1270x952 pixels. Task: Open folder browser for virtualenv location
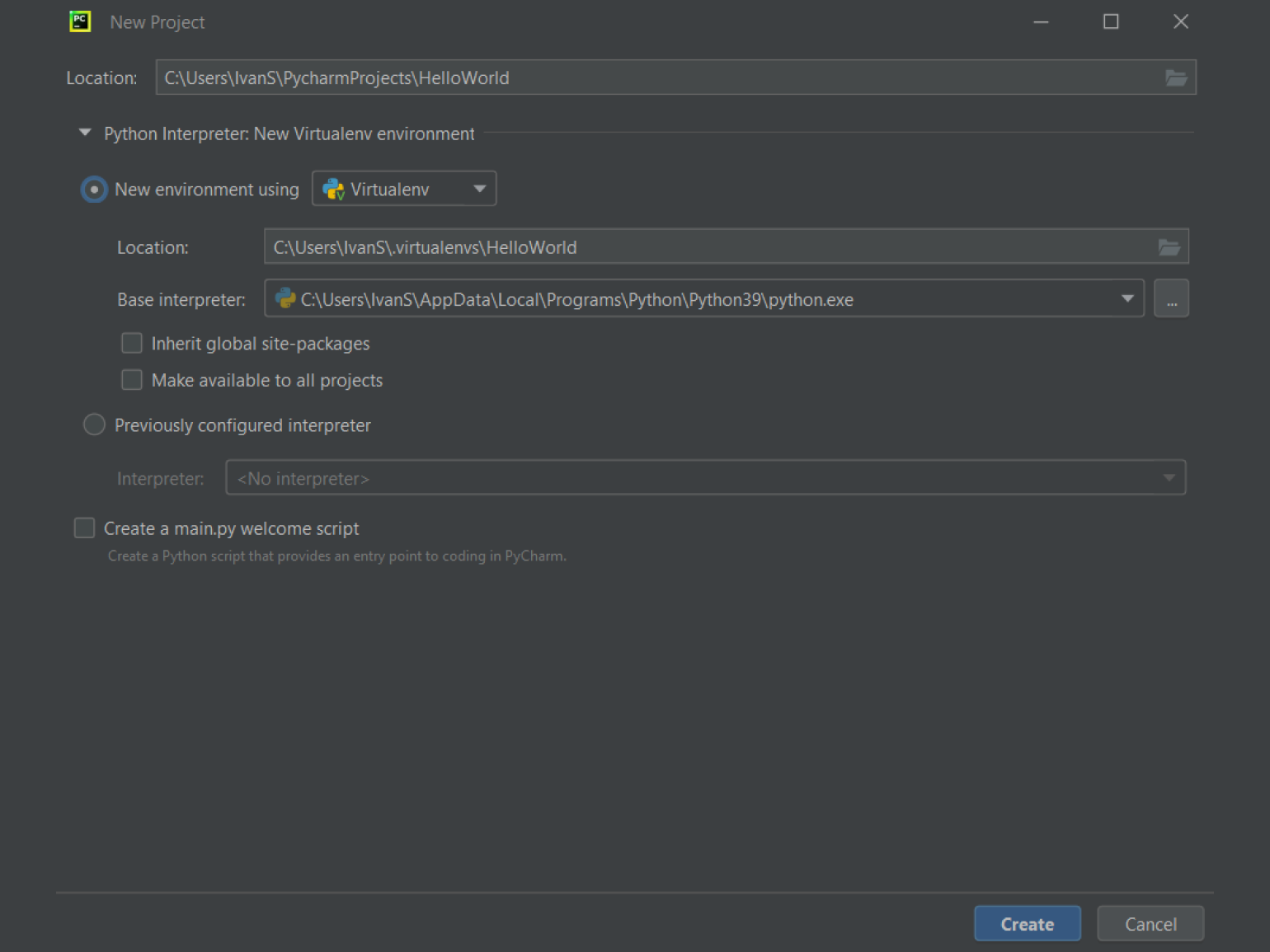coord(1169,247)
